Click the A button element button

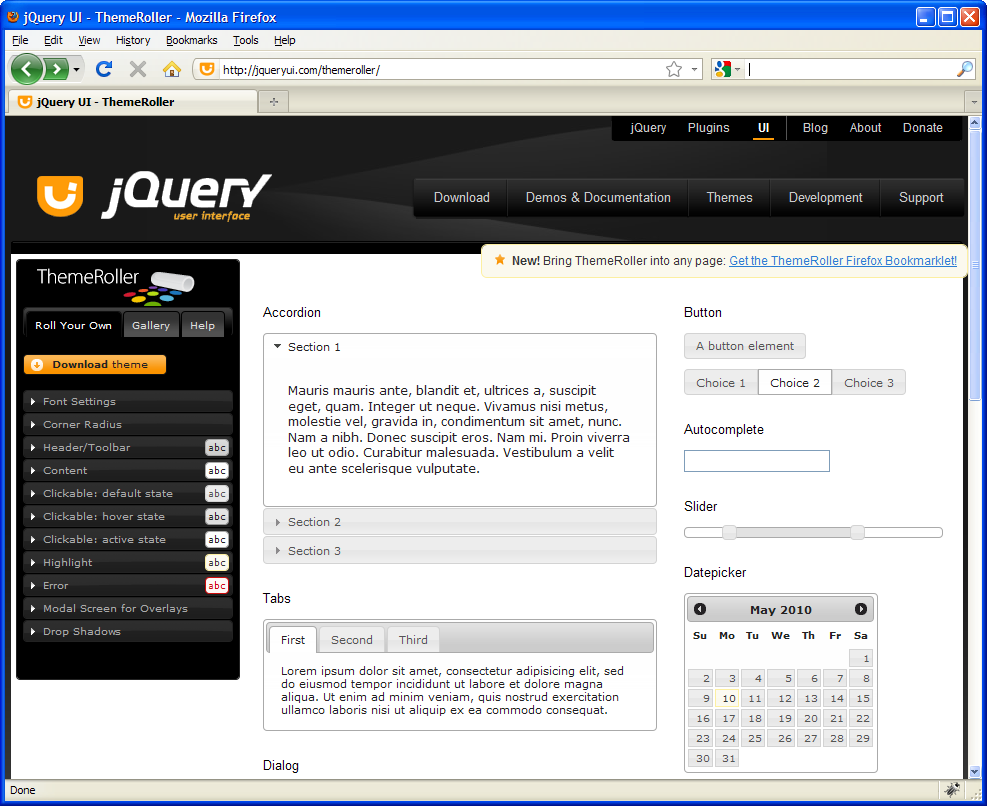coord(745,346)
